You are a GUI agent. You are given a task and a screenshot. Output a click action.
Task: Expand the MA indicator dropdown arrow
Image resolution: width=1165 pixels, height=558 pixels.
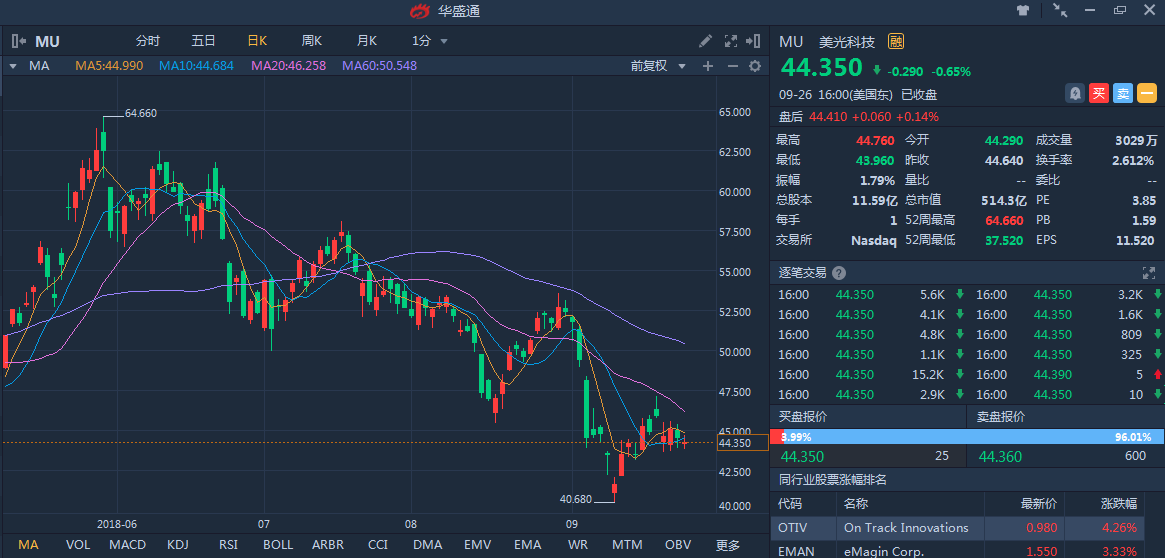coord(12,66)
